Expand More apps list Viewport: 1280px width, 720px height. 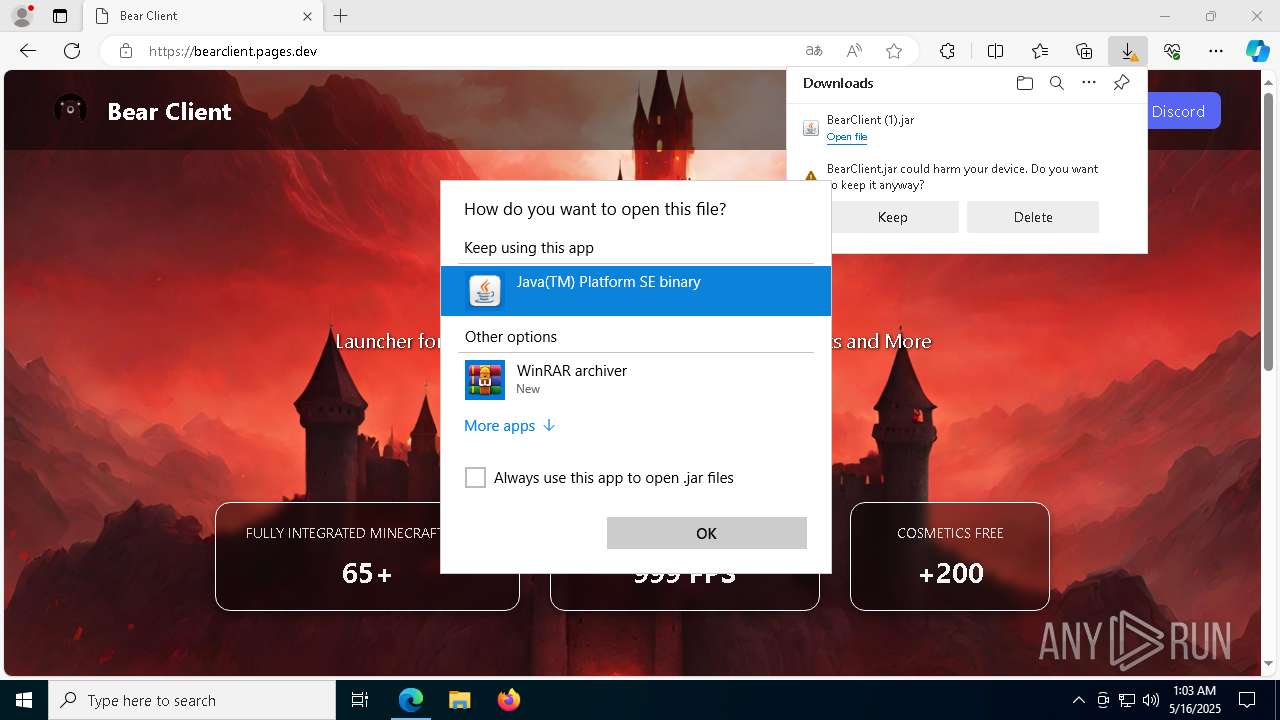509,426
